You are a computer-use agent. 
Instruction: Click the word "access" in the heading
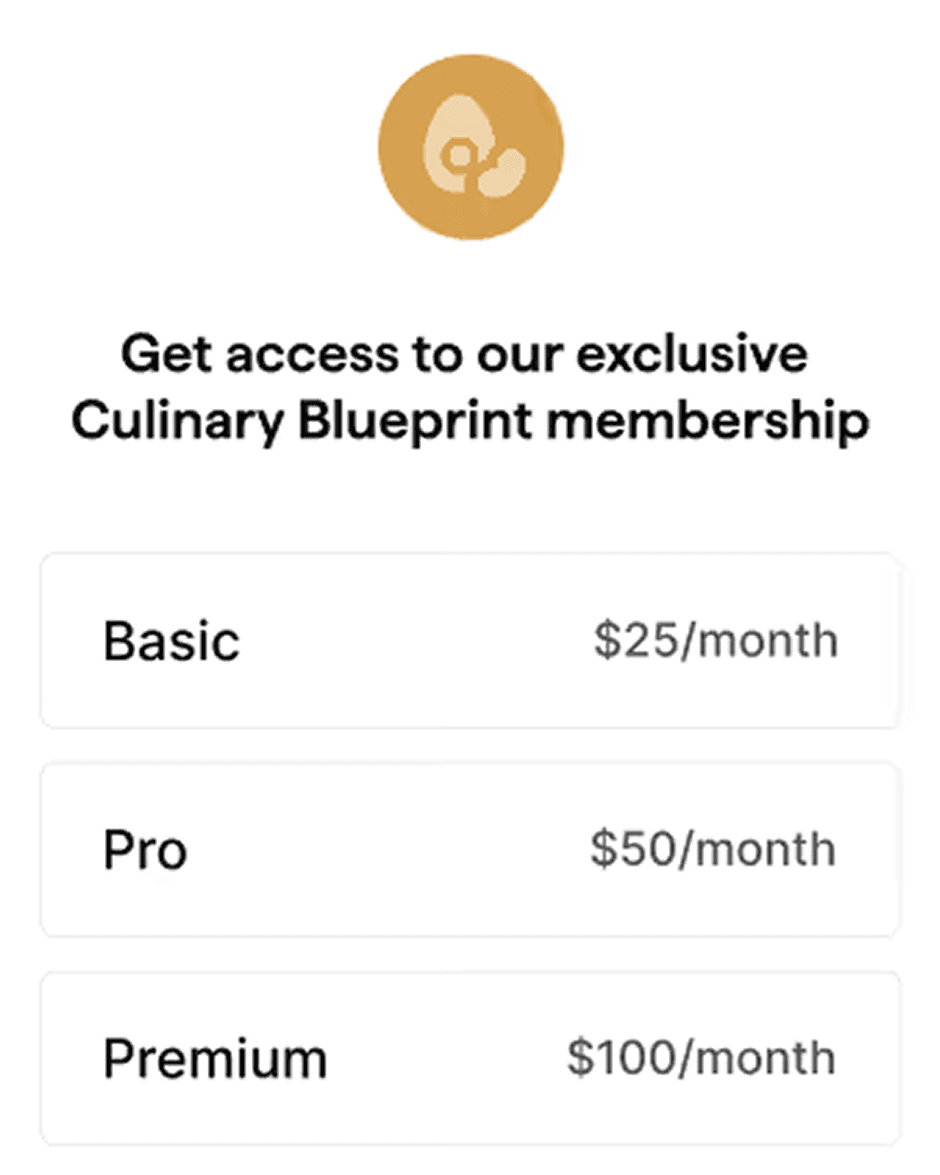pos(313,356)
